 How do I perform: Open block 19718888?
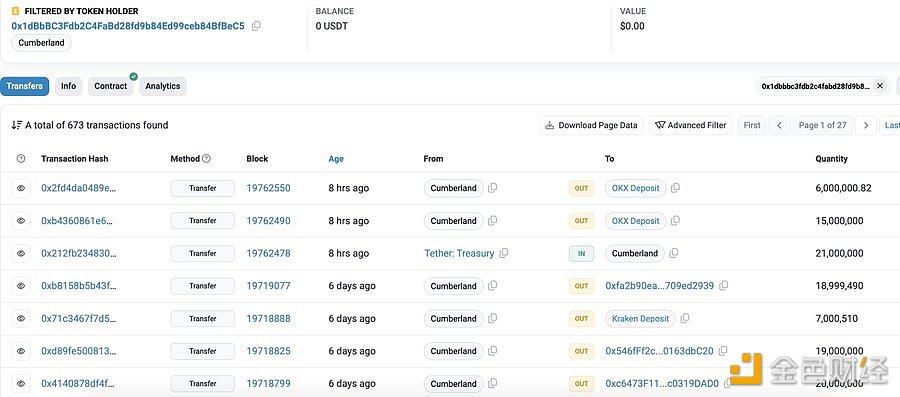click(268, 318)
